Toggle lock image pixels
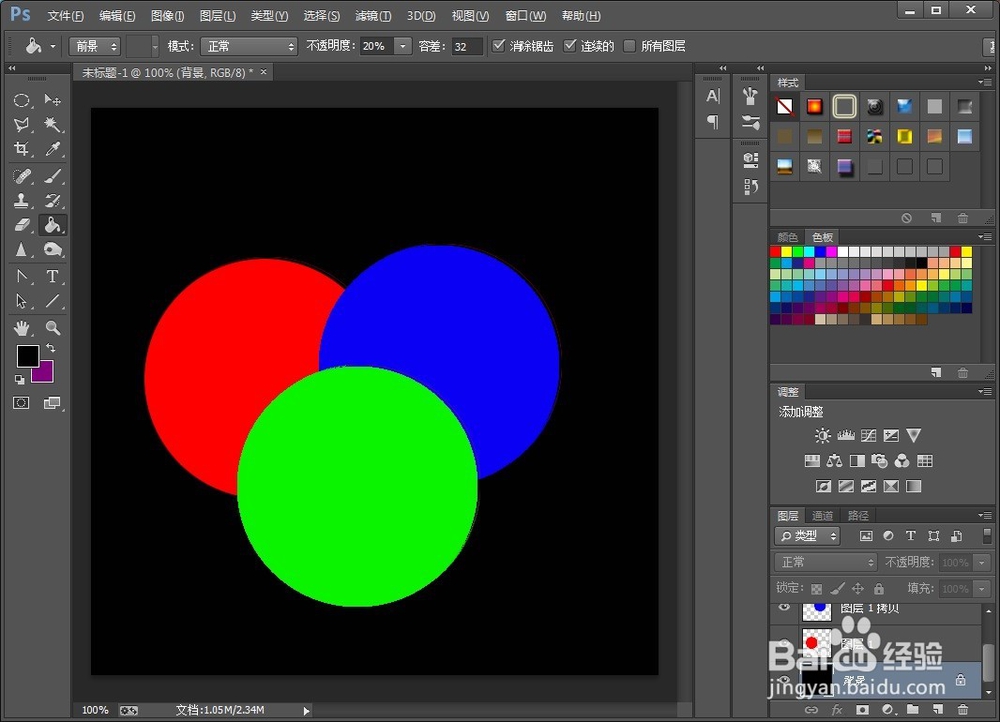The width and height of the screenshot is (1000, 722). tap(837, 589)
